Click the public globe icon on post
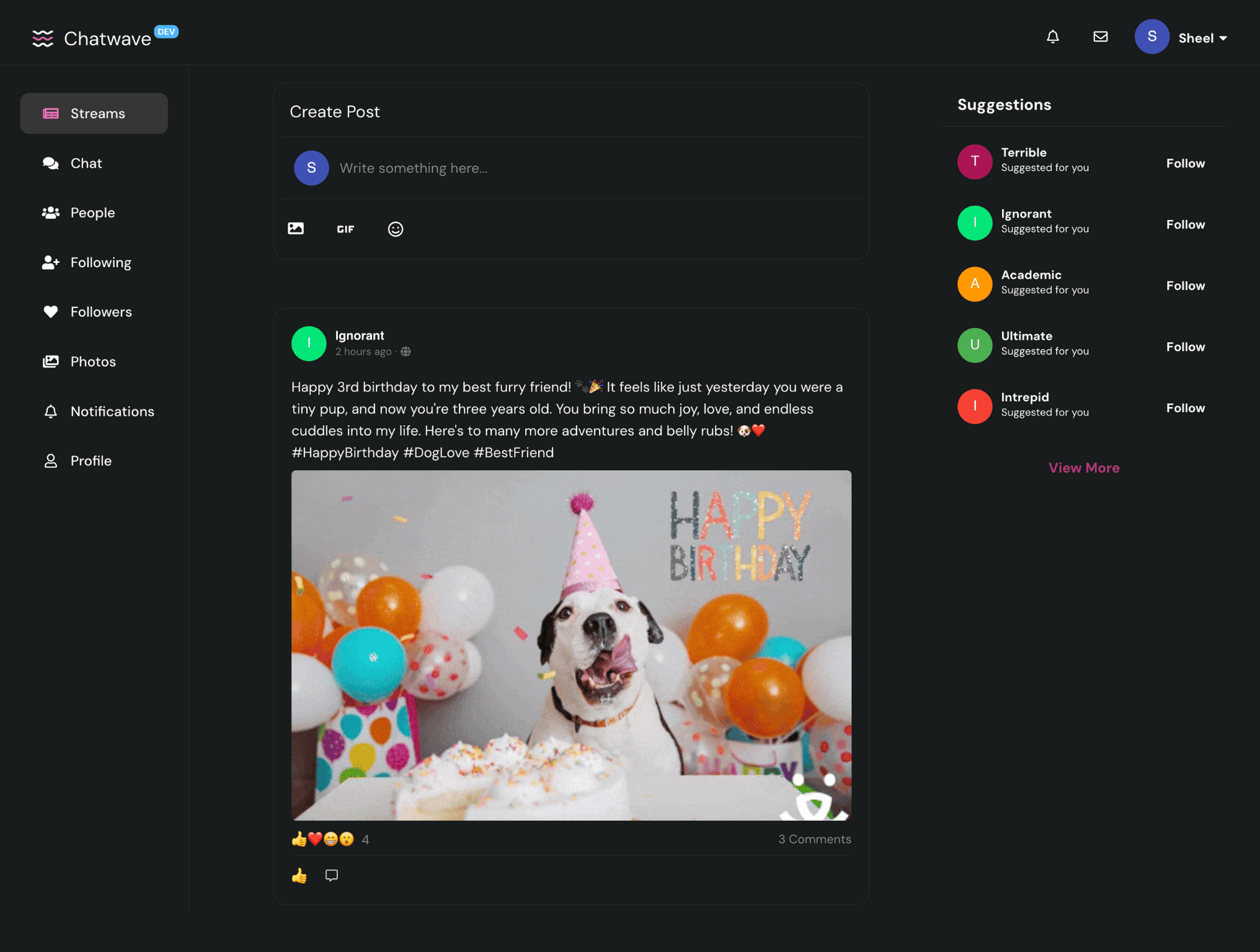This screenshot has height=952, width=1260. (406, 351)
